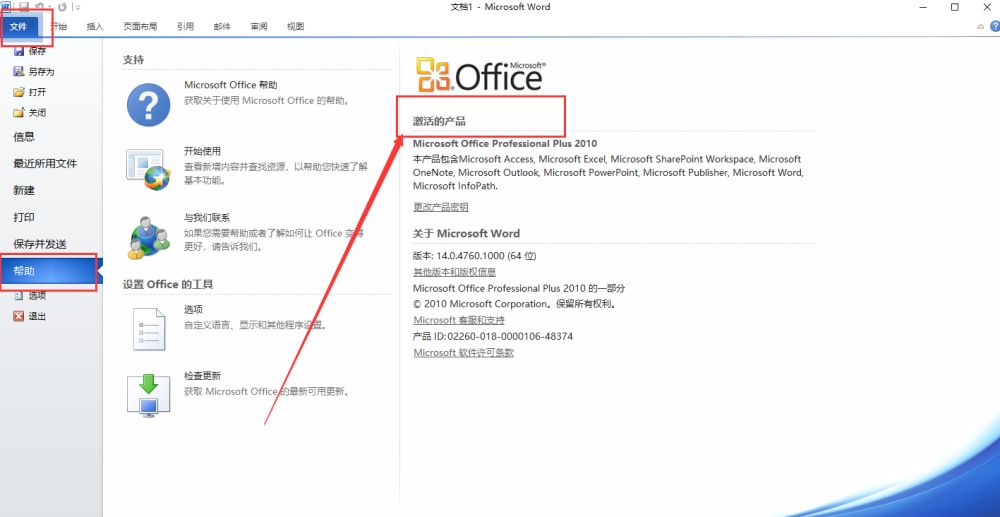
Task: Select Recent Files (最近所用文件) in sidebar
Action: [45, 163]
